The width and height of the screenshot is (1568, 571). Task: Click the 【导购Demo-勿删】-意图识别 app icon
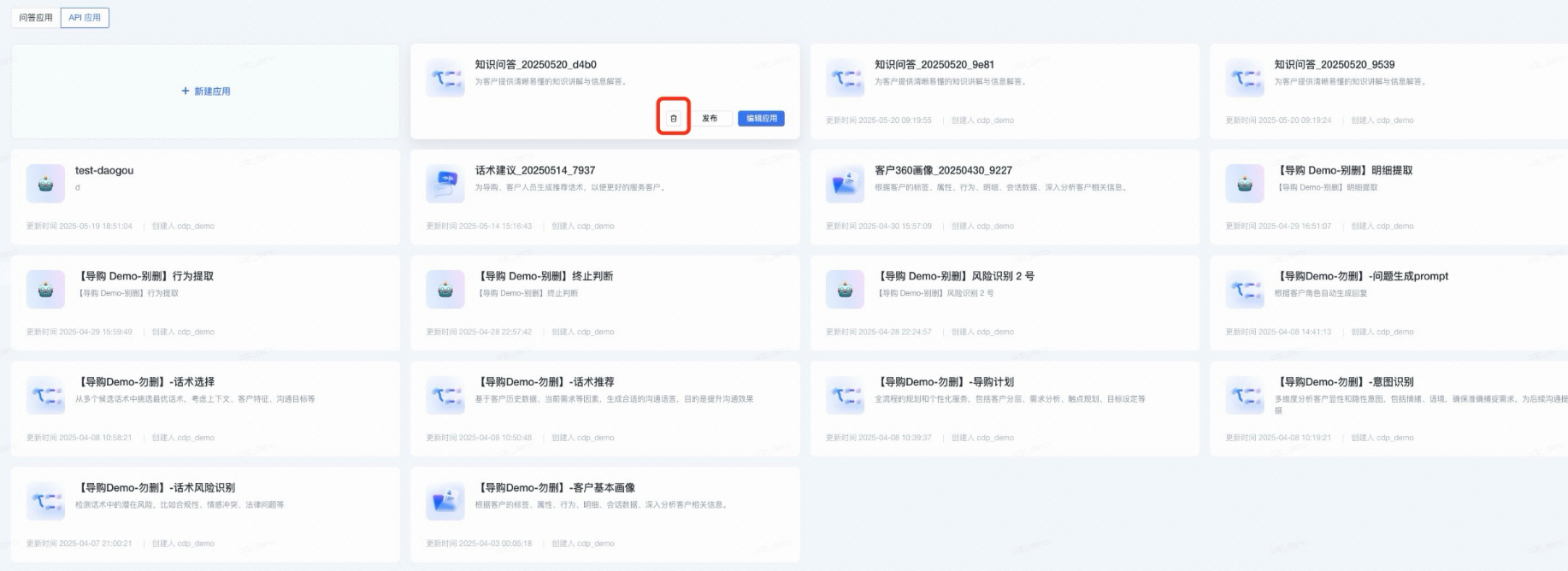[x=1245, y=396]
